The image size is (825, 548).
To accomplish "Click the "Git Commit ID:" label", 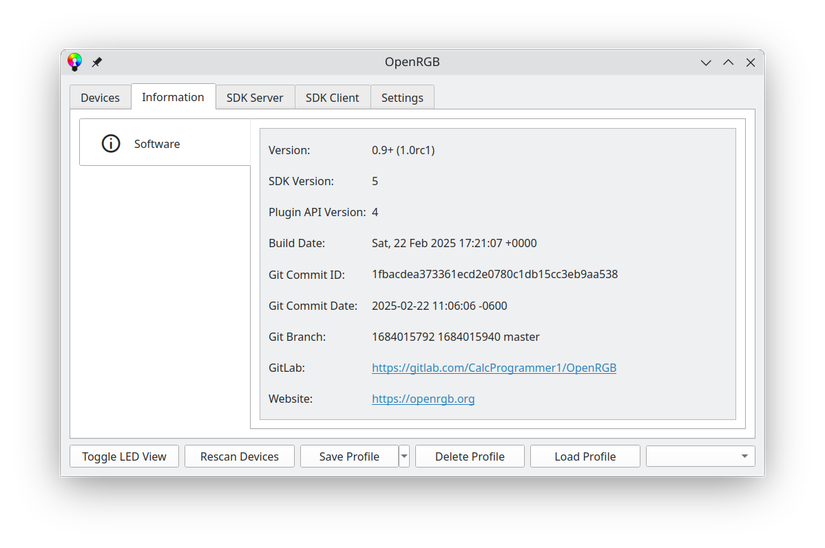I will [307, 275].
